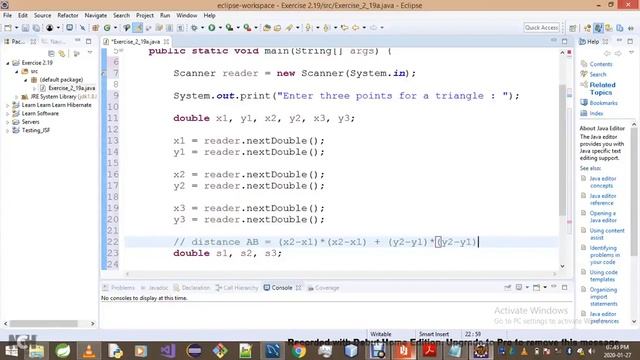Click the Next Annotation toolbar icon

point(309,28)
